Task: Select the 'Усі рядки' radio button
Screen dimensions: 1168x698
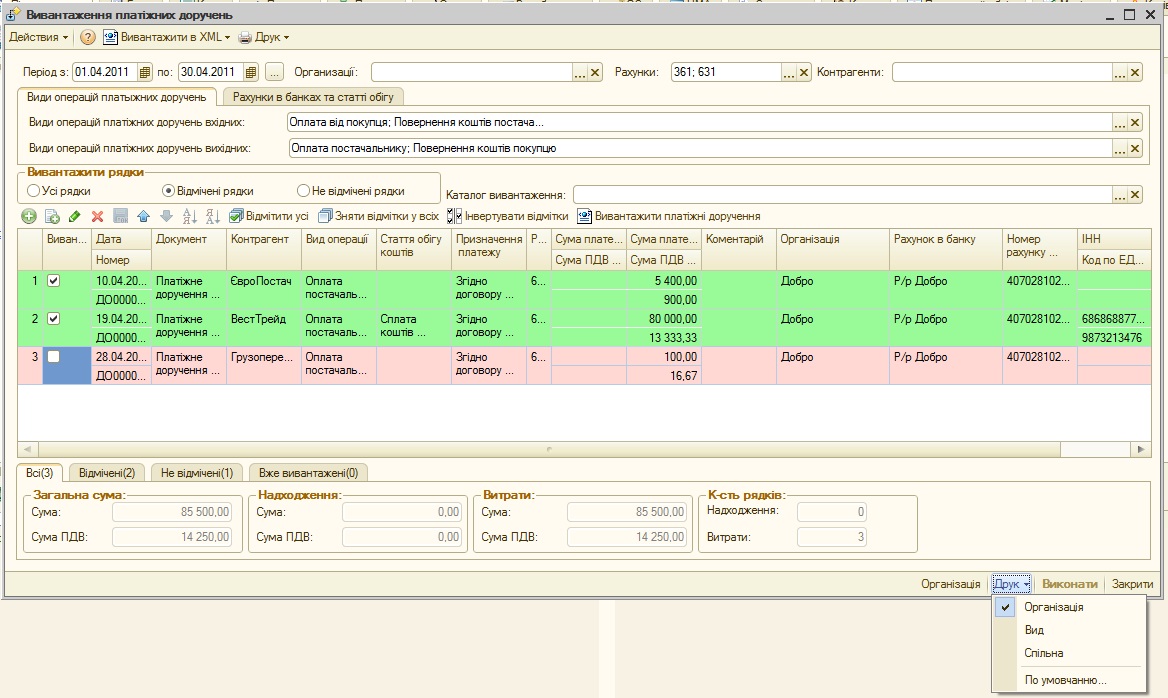Action: click(x=34, y=191)
